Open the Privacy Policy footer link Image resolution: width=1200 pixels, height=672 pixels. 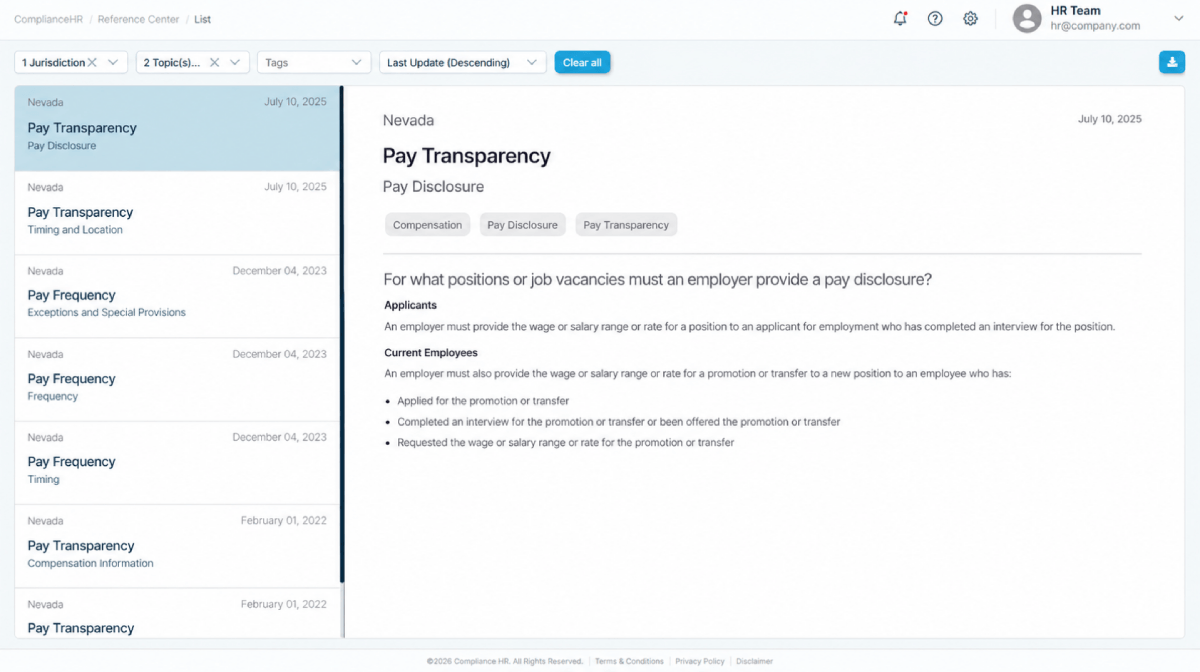700,661
